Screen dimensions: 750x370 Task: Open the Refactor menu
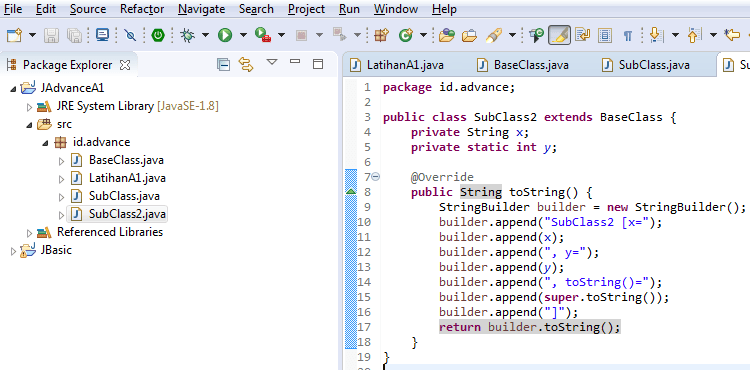[142, 9]
